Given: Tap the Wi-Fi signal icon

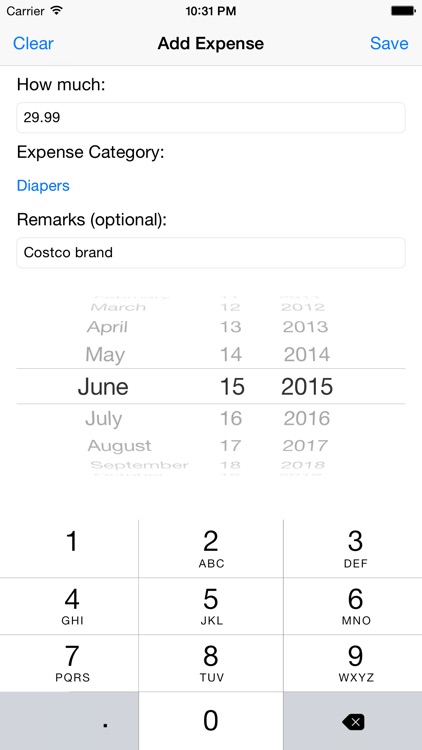Looking at the screenshot, I should (56, 11).
